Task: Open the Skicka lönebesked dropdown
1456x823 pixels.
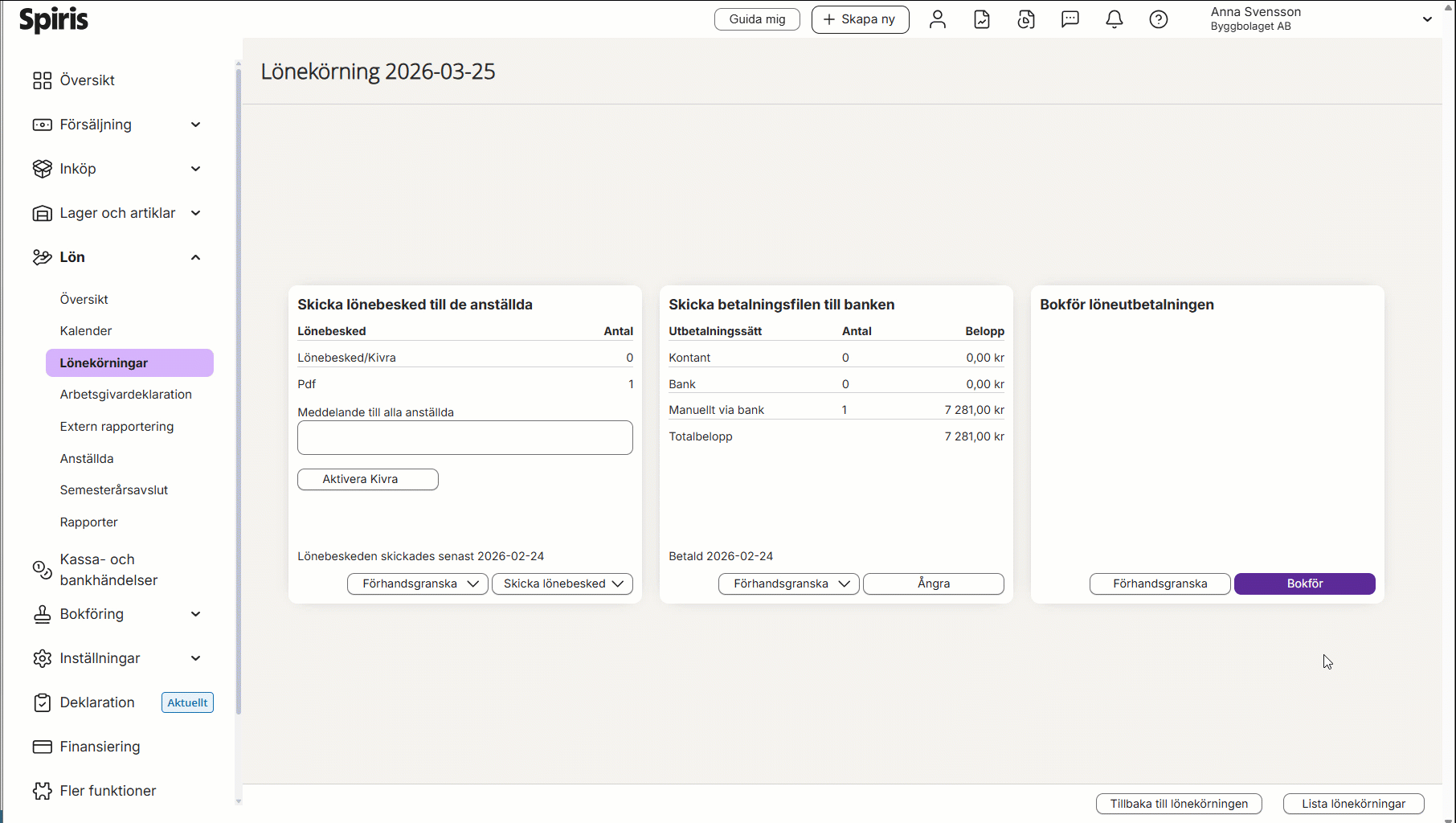Action: tap(562, 583)
